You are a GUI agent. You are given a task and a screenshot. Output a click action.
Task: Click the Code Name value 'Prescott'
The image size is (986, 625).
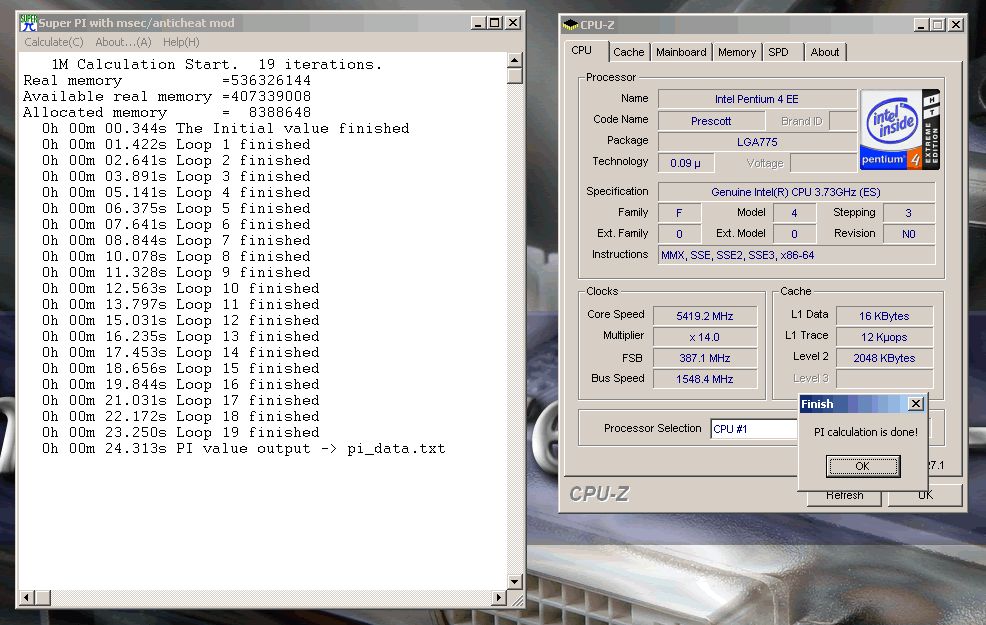coord(711,121)
